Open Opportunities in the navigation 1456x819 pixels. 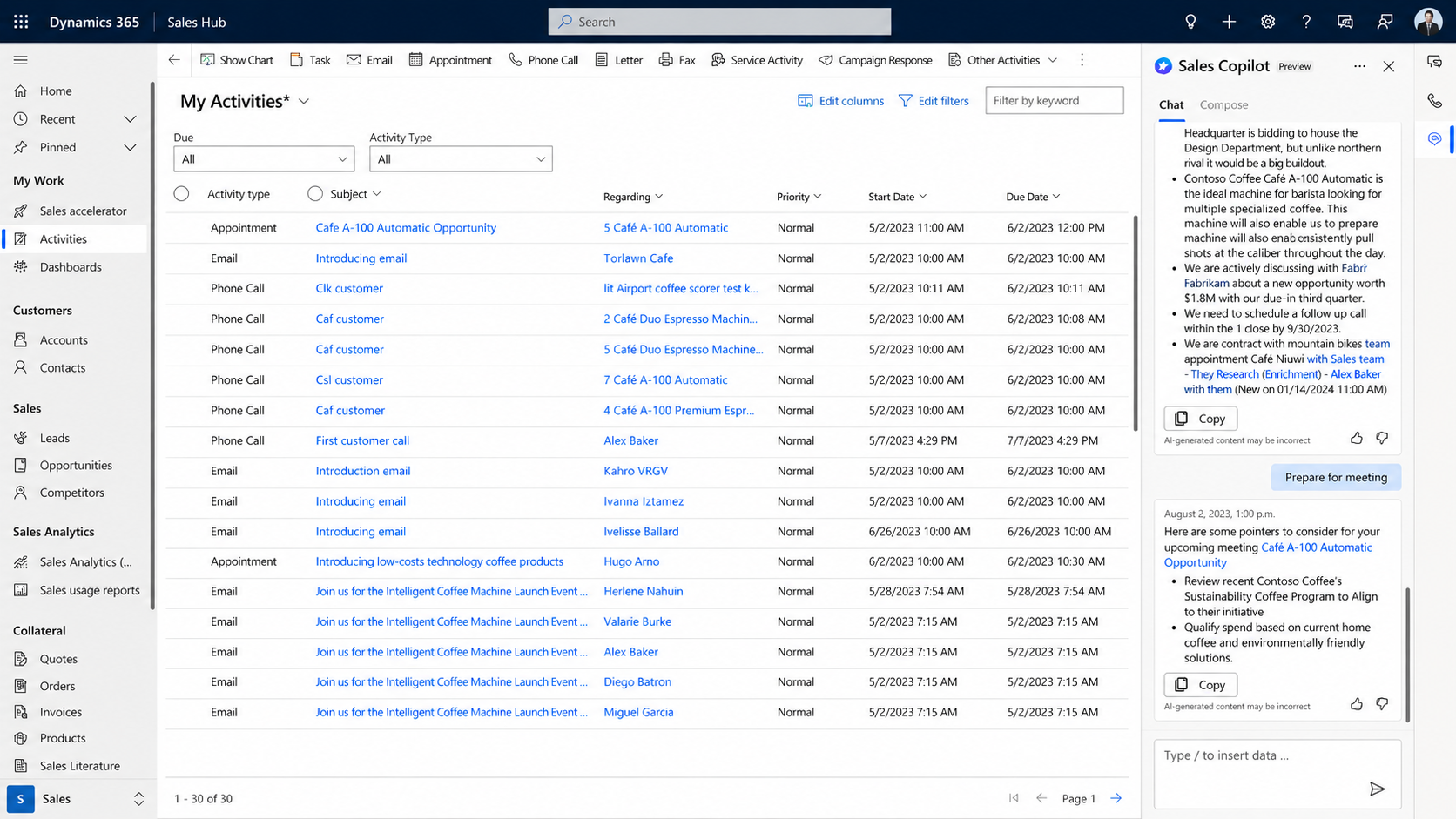tap(76, 465)
